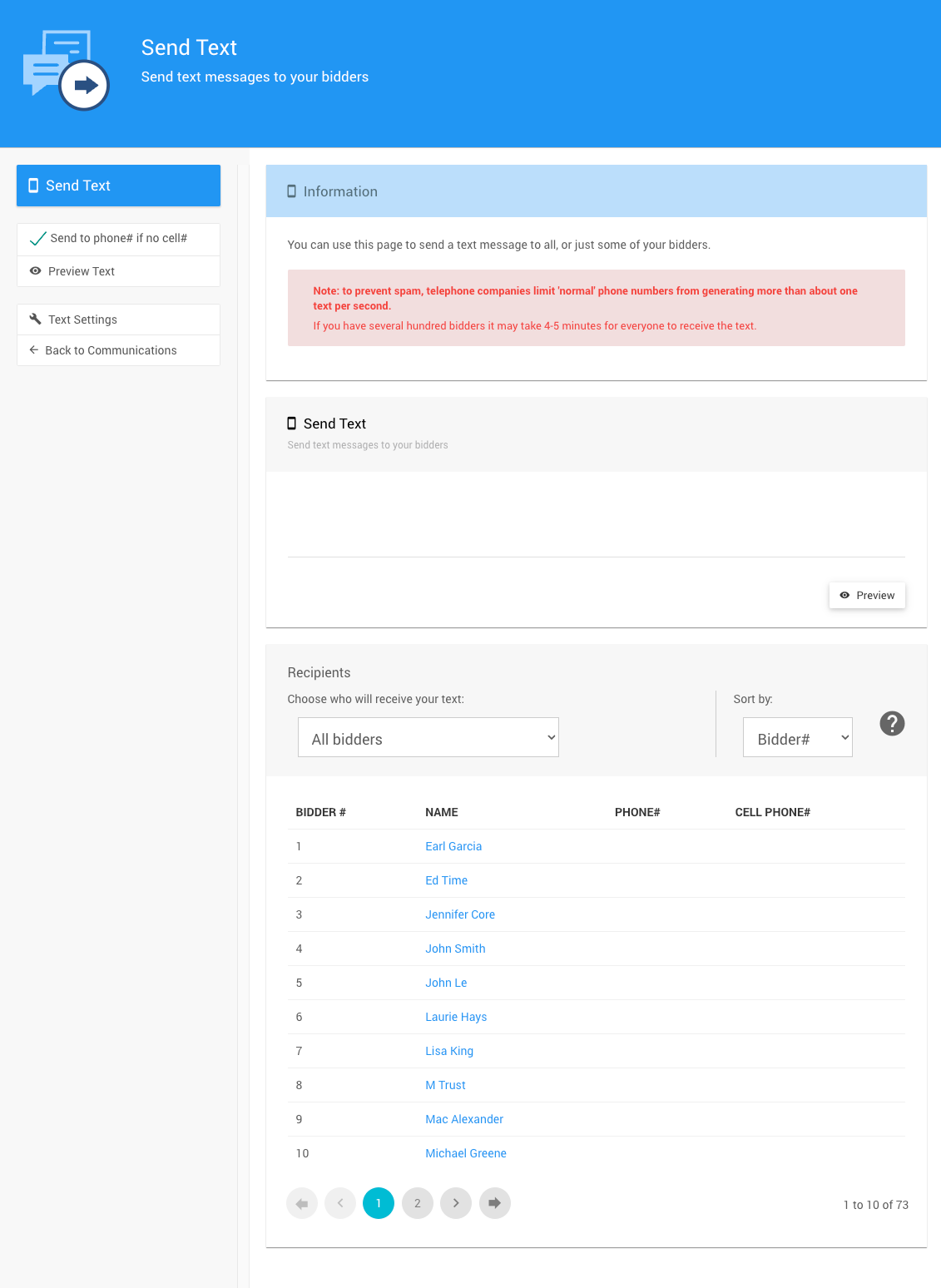Go Back to Communications
This screenshot has height=1288, width=941.
click(x=111, y=350)
